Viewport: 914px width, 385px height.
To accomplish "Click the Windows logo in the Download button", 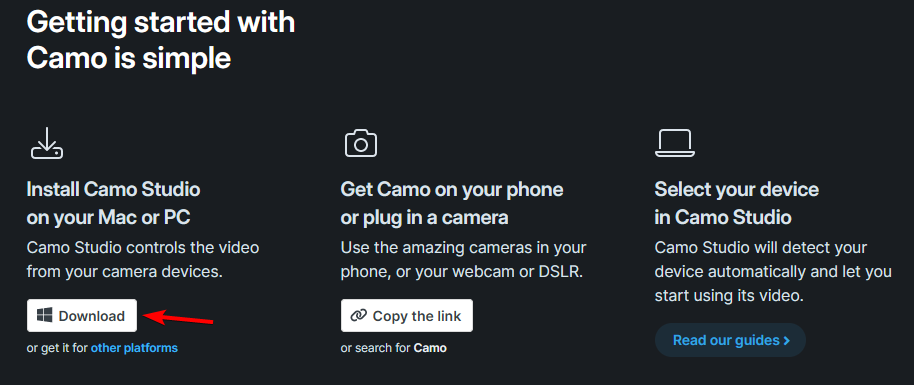I will [x=44, y=316].
